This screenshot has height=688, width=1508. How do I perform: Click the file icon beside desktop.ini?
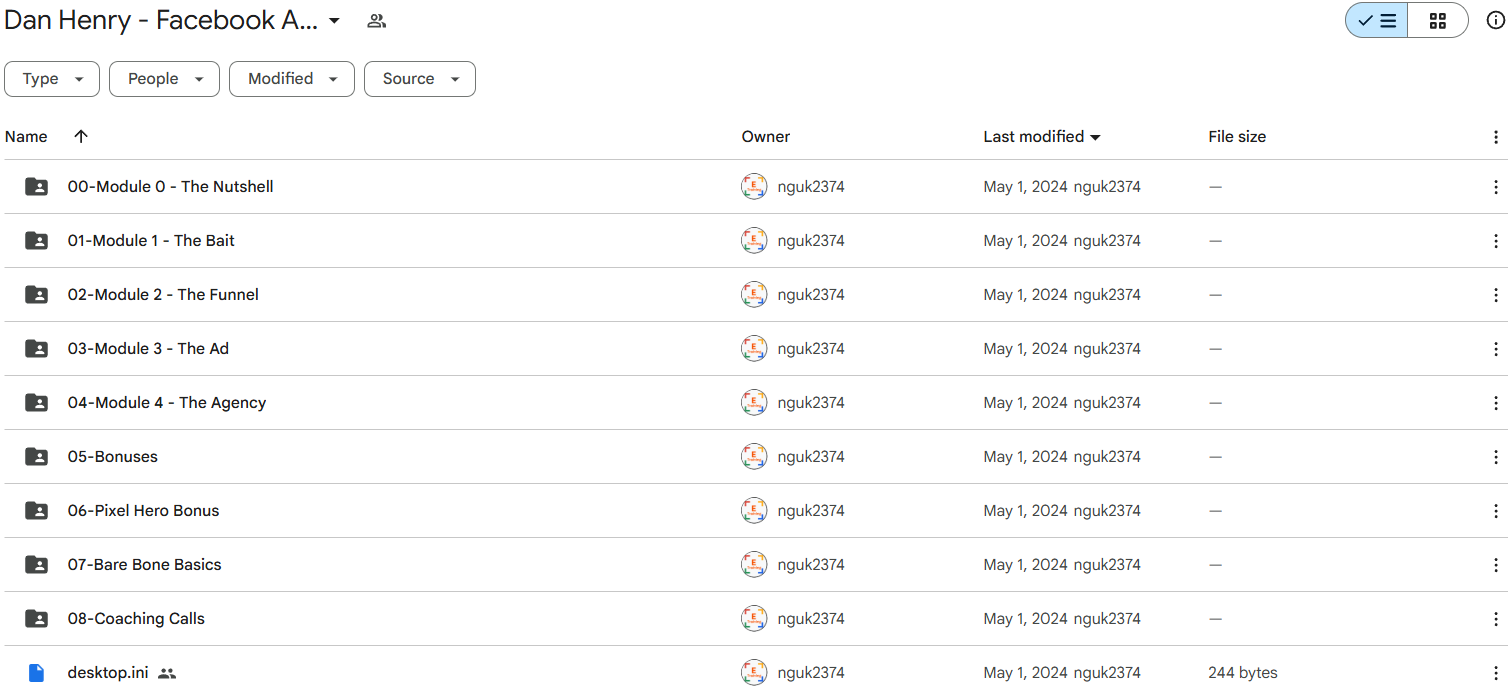coord(36,673)
